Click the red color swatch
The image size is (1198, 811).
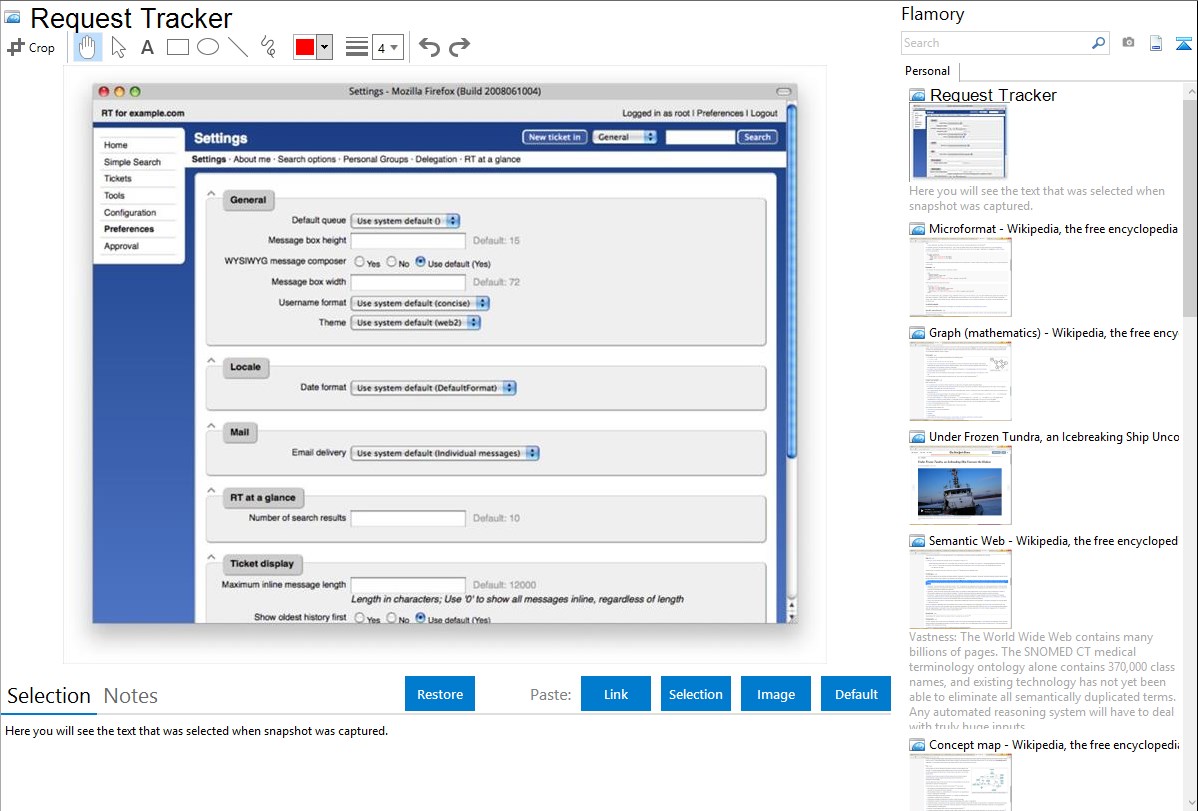[x=304, y=47]
